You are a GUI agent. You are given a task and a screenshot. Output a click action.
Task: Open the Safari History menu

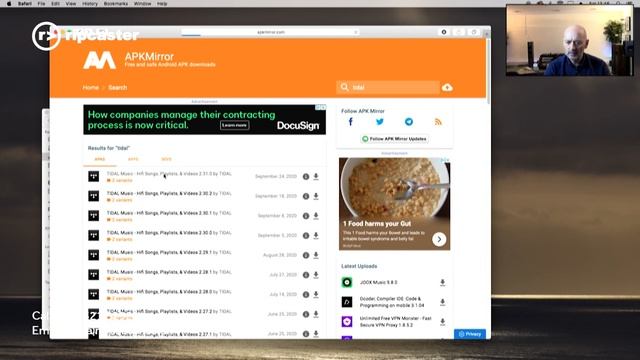90,4
